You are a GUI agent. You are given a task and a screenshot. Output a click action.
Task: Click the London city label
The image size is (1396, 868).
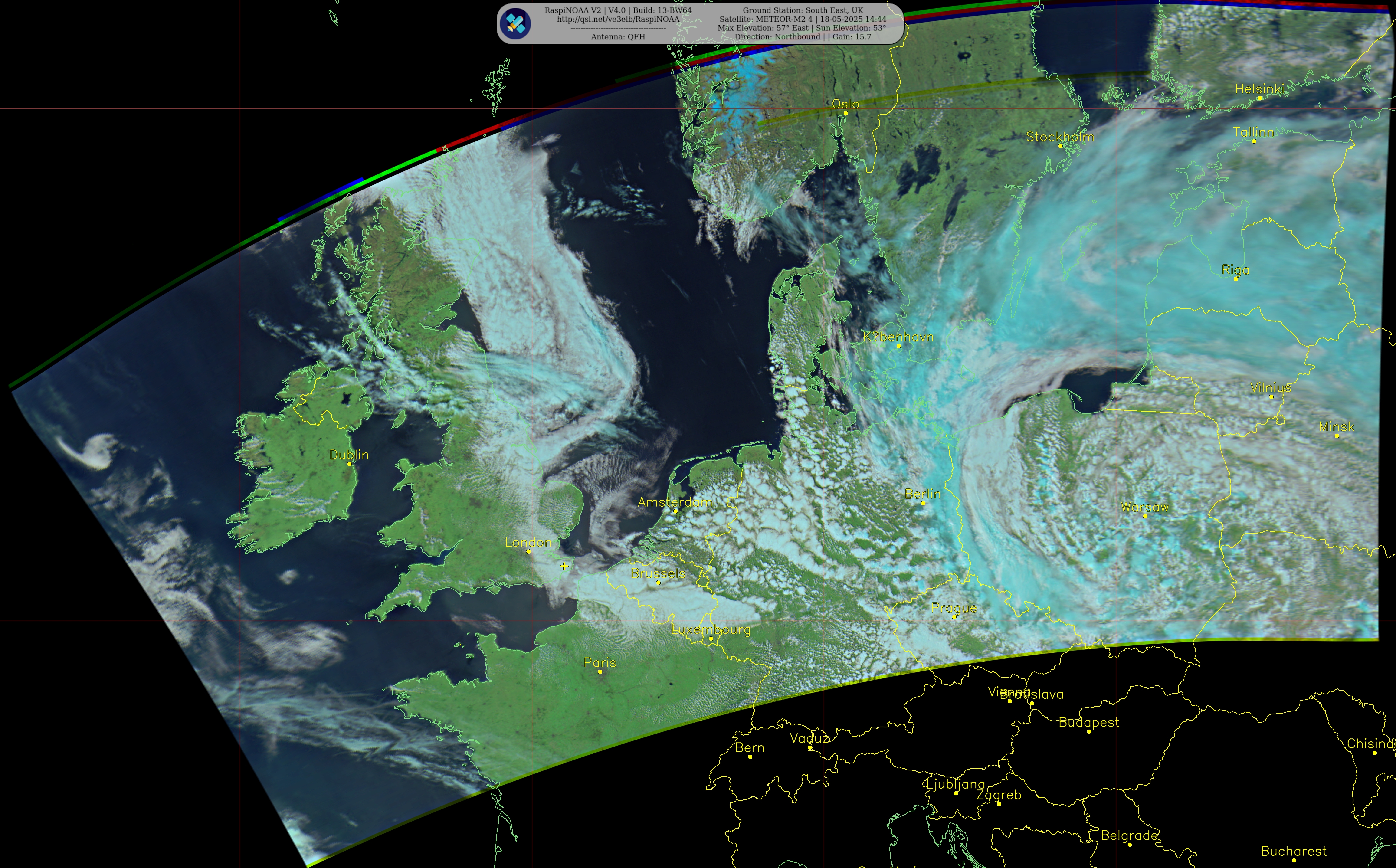(x=528, y=543)
